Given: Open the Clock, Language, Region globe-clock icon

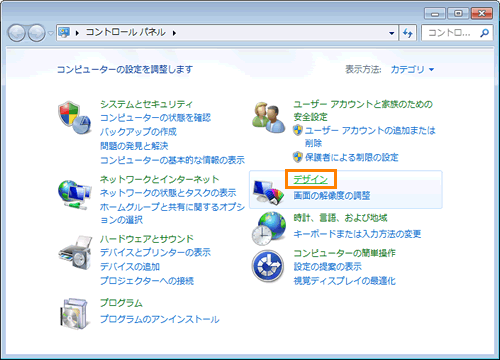Looking at the screenshot, I should pos(269,228).
